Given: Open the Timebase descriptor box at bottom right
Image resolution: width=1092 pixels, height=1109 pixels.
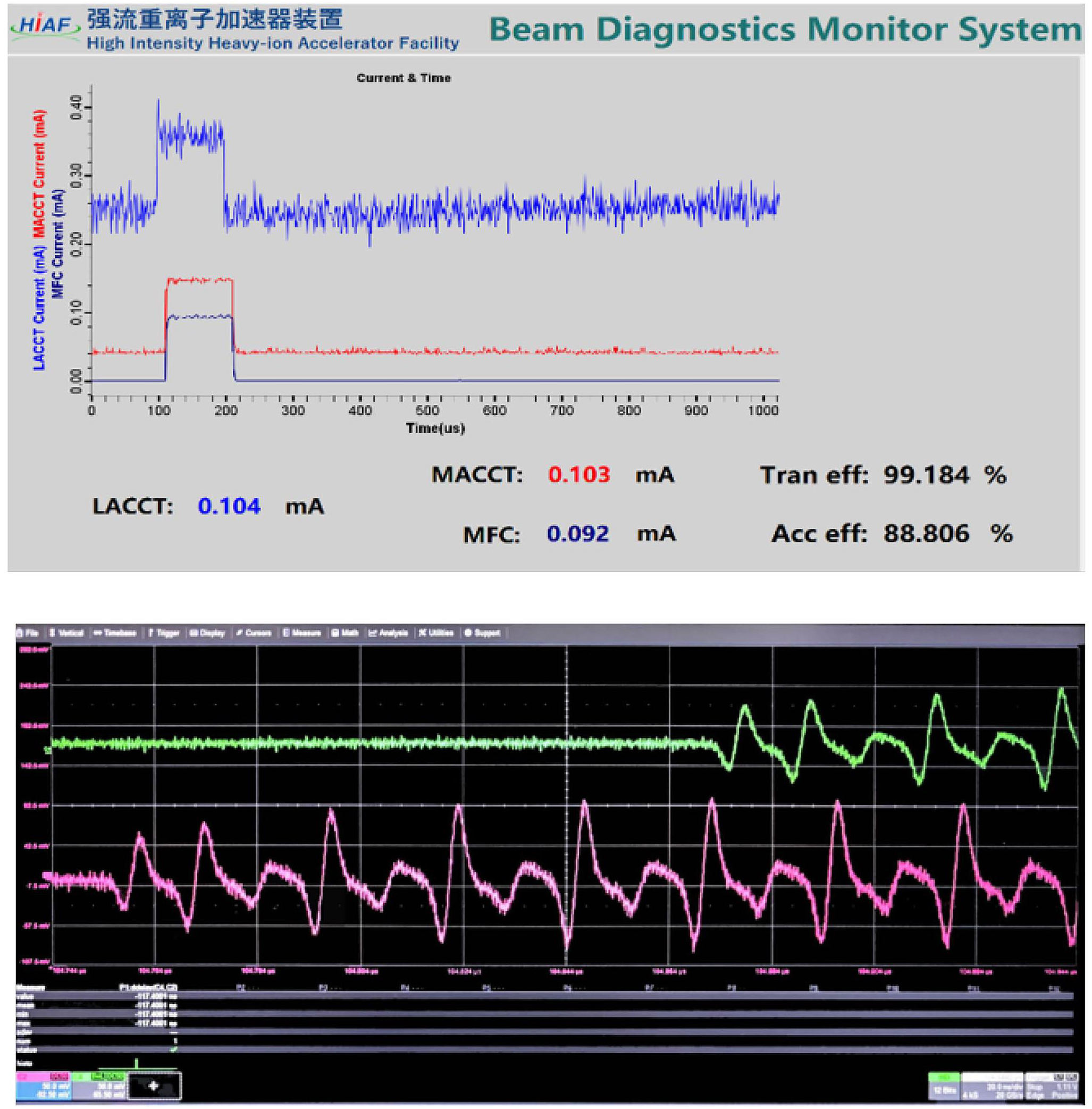Looking at the screenshot, I should click(992, 1086).
